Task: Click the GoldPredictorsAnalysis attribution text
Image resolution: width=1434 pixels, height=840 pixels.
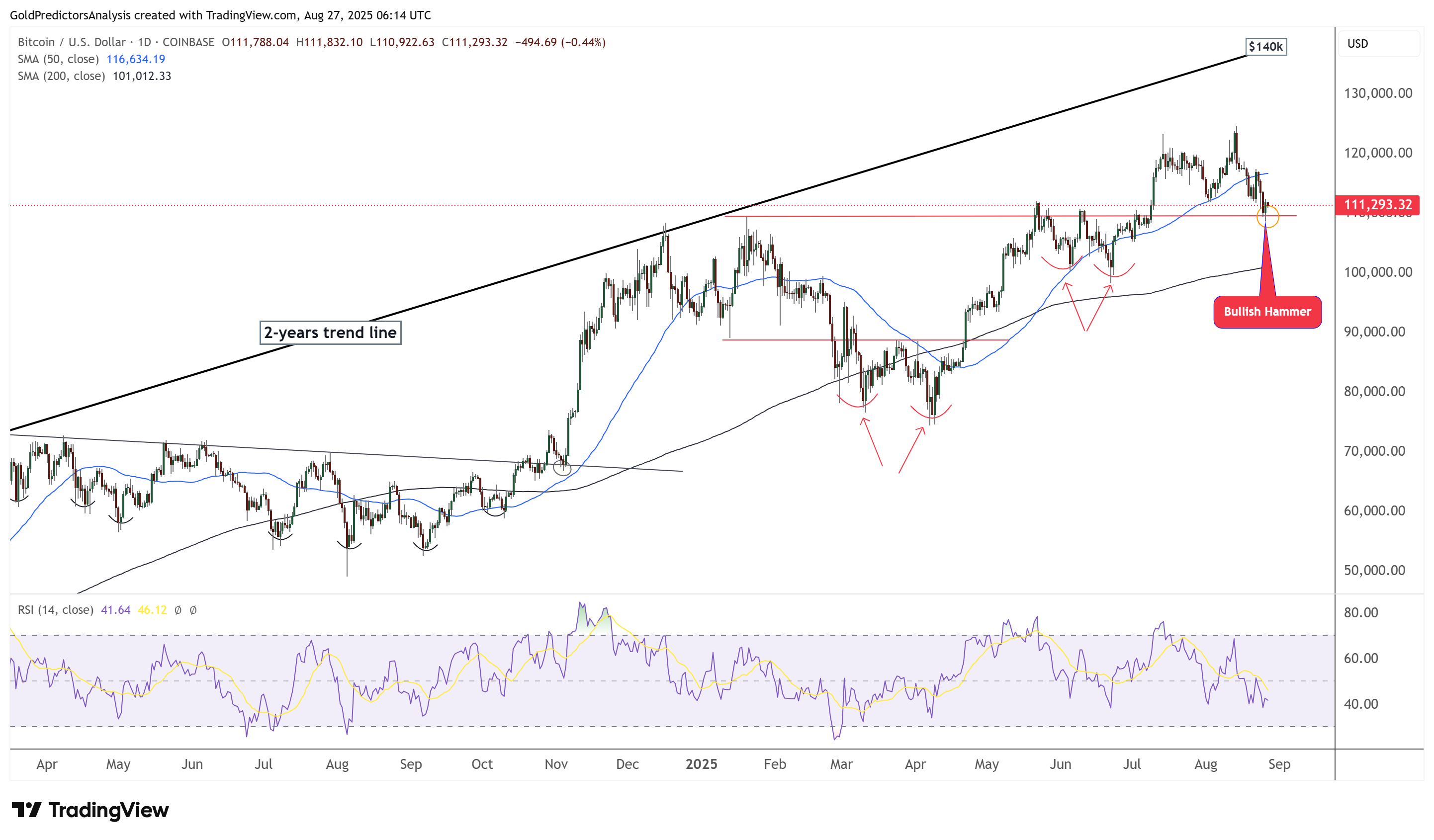Action: [70, 15]
